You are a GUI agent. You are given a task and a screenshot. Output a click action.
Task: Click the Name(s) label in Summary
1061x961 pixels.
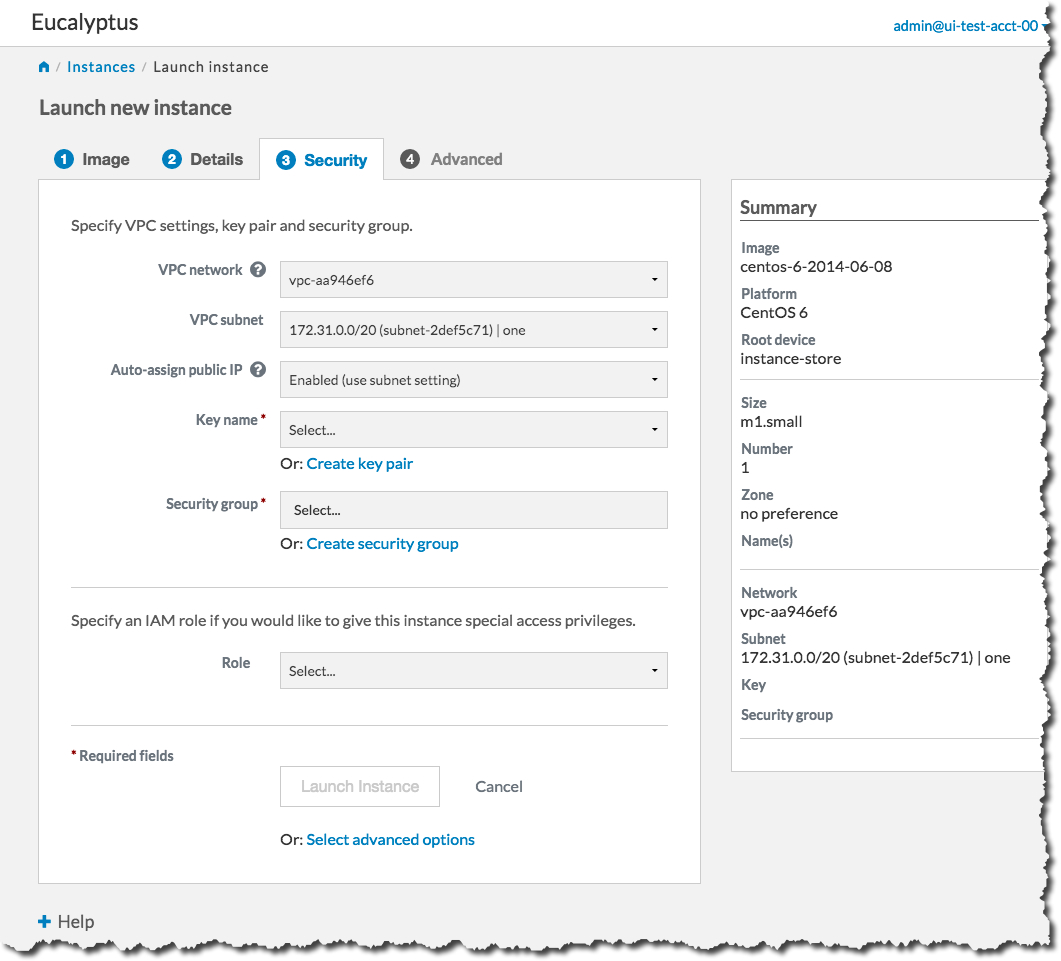click(767, 541)
